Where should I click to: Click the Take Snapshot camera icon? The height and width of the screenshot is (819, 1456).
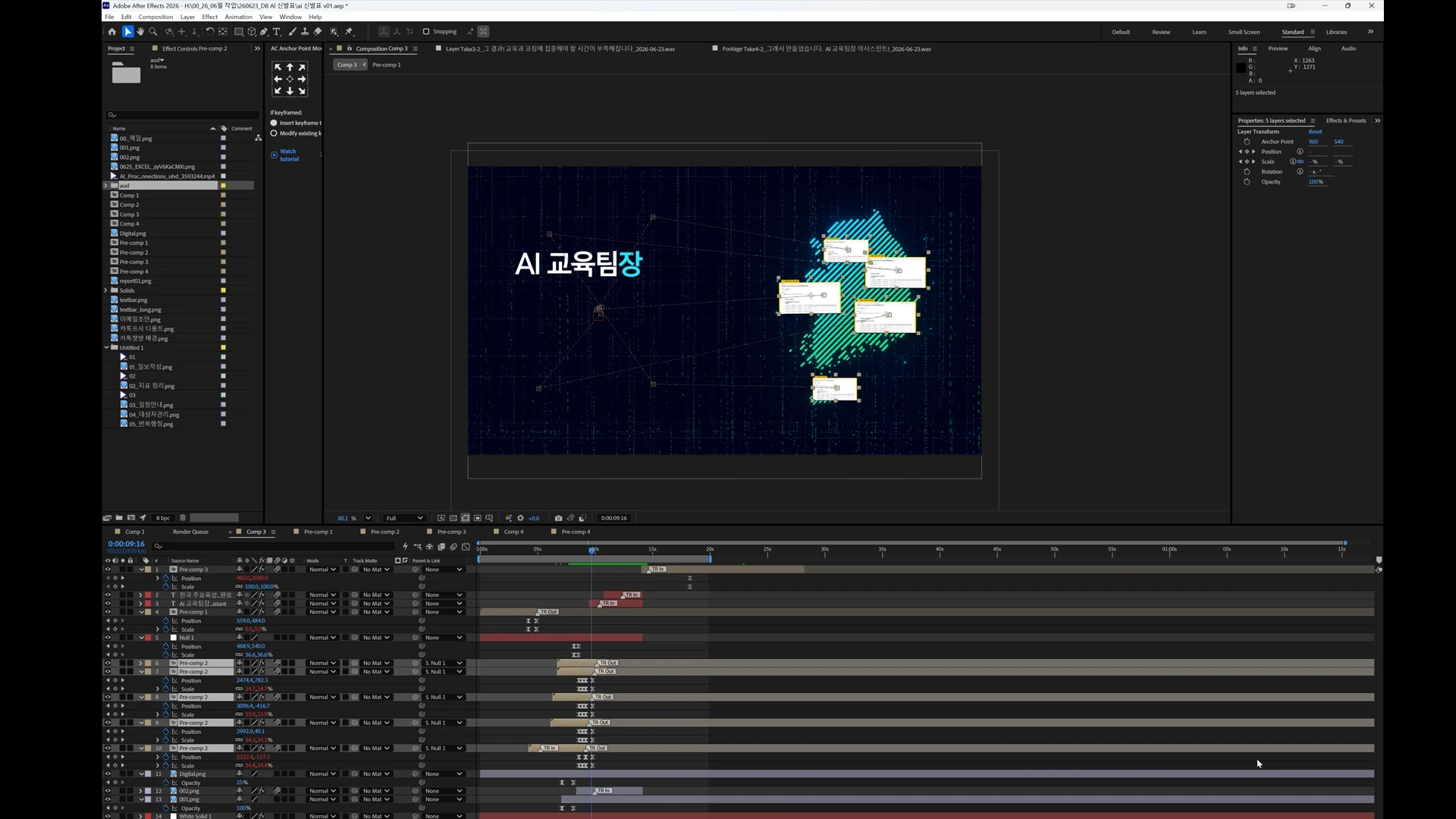[x=558, y=518]
